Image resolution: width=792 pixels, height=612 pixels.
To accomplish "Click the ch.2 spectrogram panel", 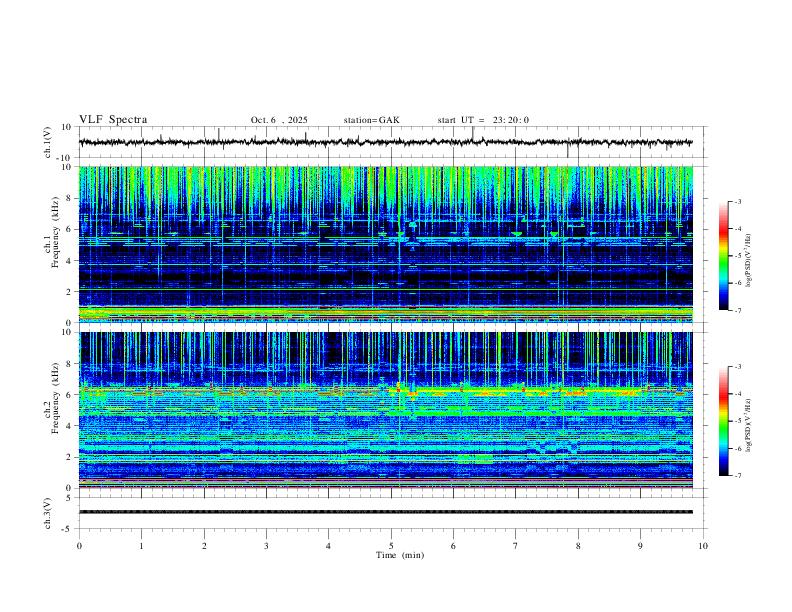I will pyautogui.click(x=385, y=410).
